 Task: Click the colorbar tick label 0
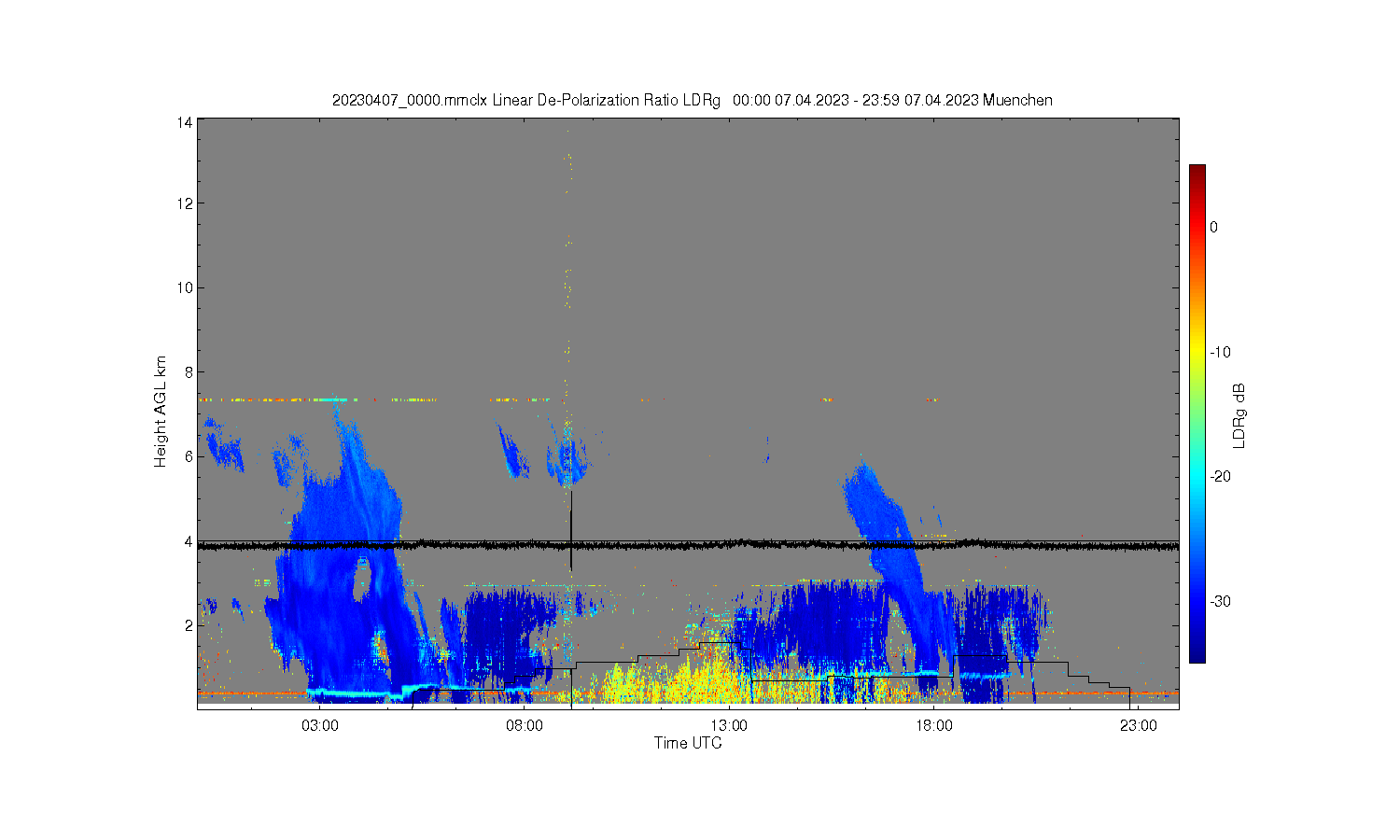pos(1213,227)
